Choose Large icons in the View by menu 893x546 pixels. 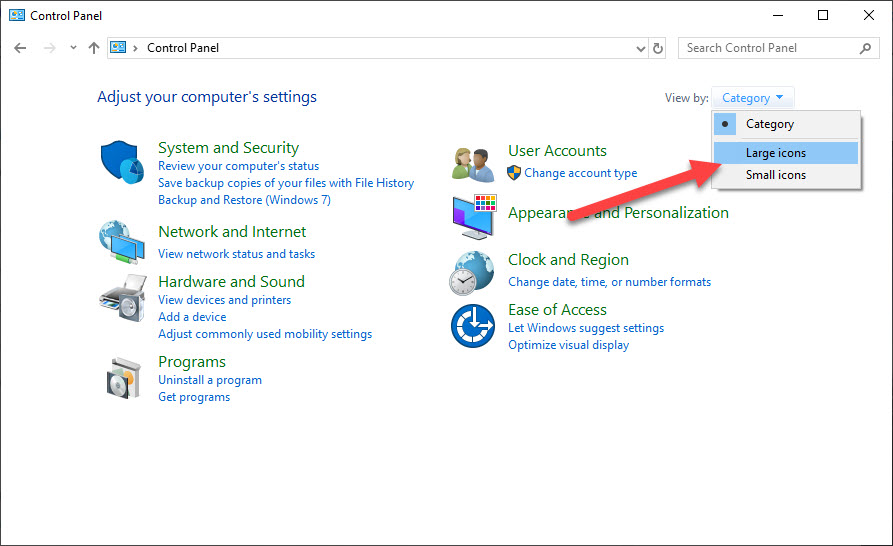coord(786,153)
